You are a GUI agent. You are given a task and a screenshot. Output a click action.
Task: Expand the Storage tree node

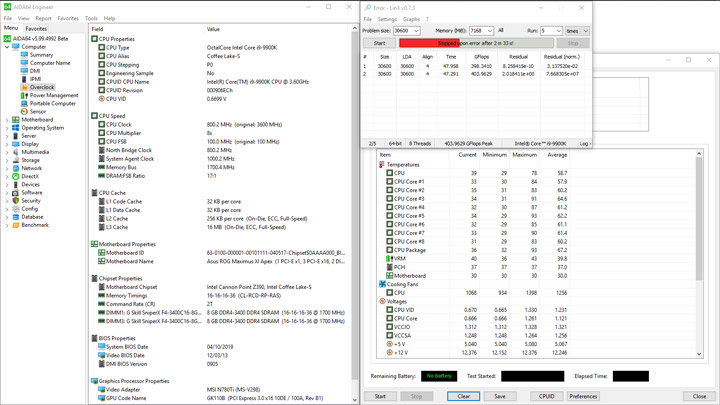pos(7,160)
